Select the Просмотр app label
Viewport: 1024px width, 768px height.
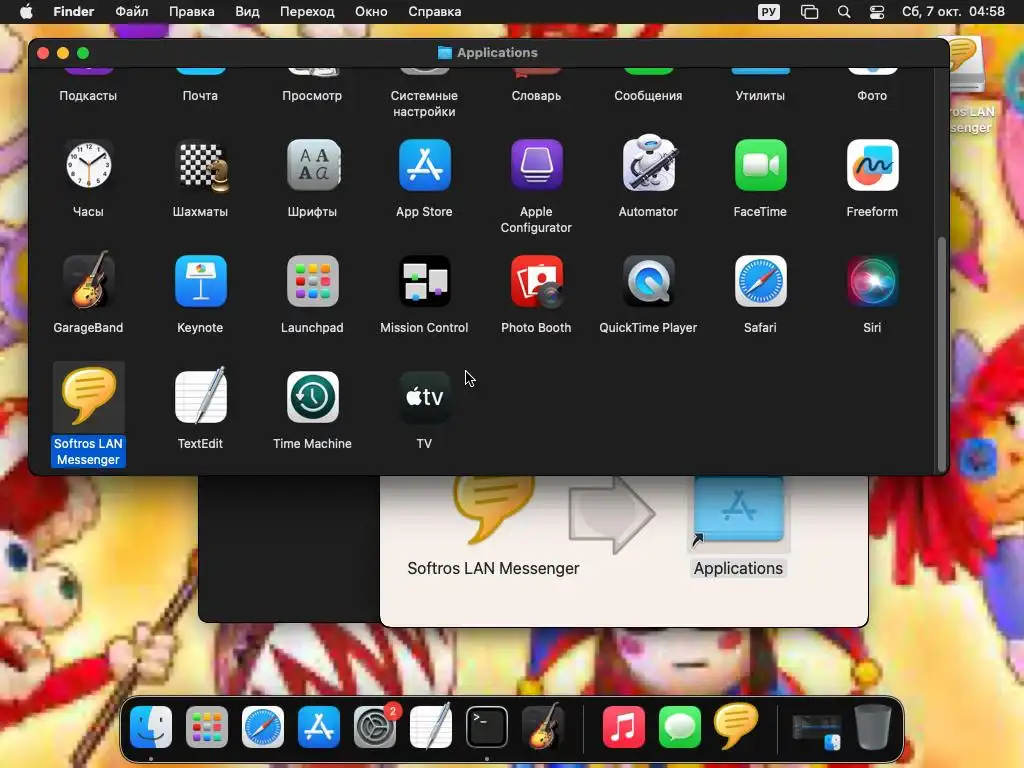[x=312, y=95]
